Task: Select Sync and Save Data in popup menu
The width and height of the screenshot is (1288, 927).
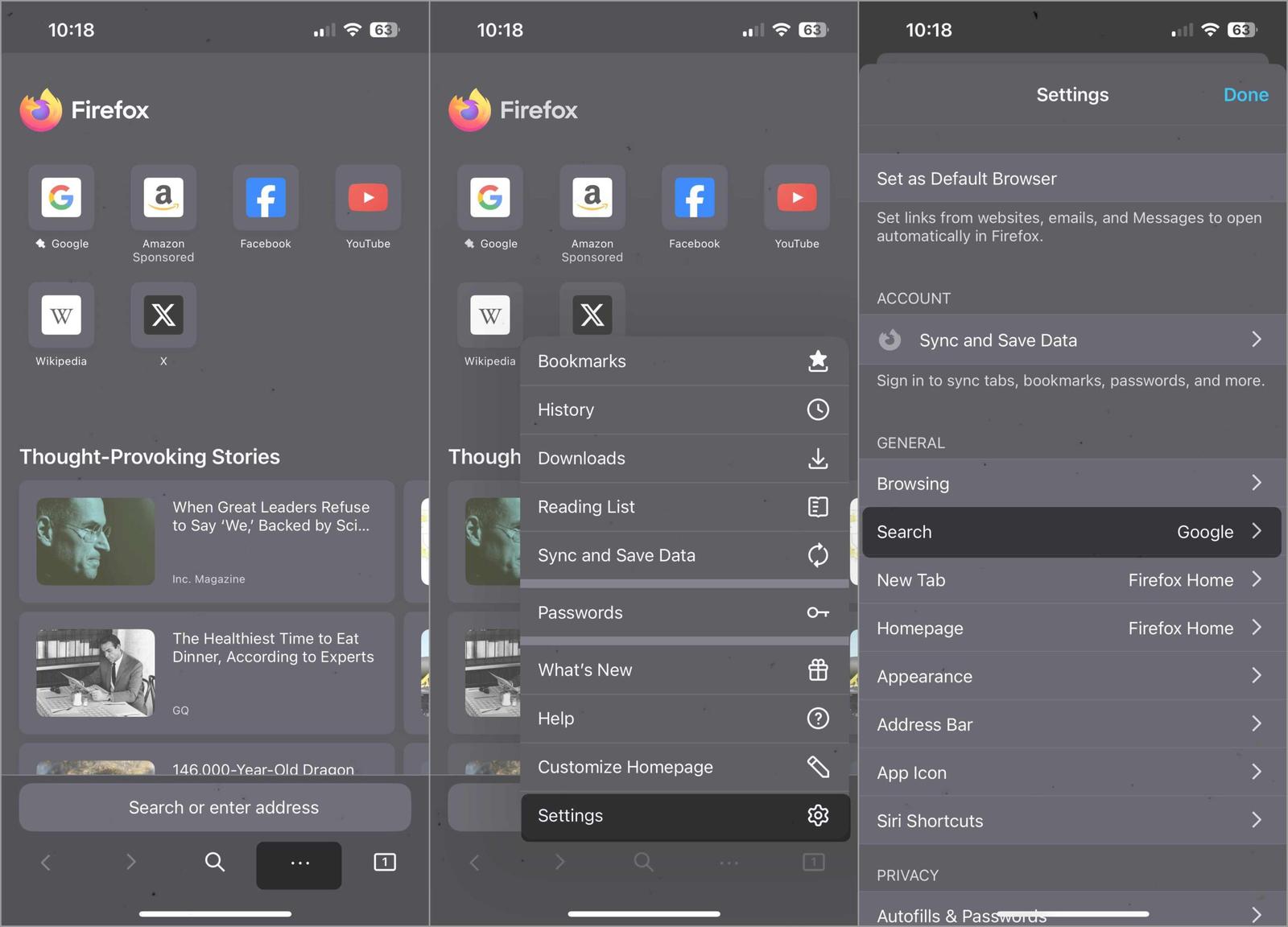Action: click(685, 555)
